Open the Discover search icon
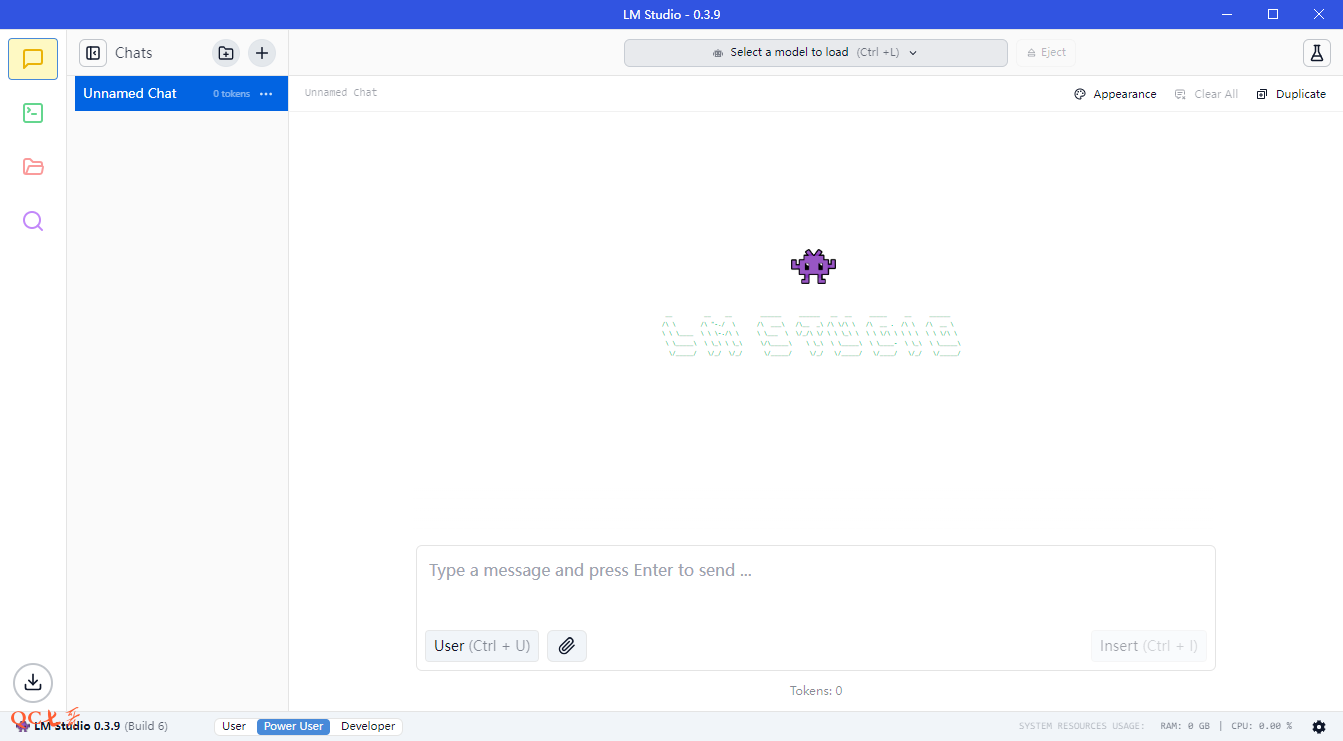1343x741 pixels. pyautogui.click(x=33, y=221)
